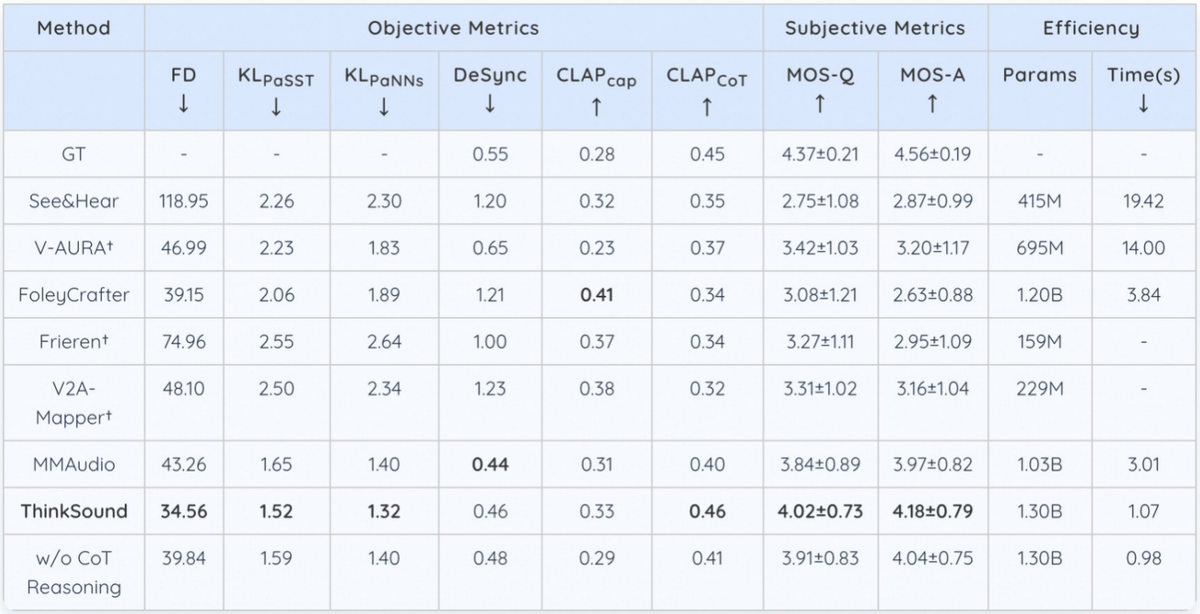Select the ThinkSound row label
This screenshot has height=614, width=1200.
[x=74, y=511]
